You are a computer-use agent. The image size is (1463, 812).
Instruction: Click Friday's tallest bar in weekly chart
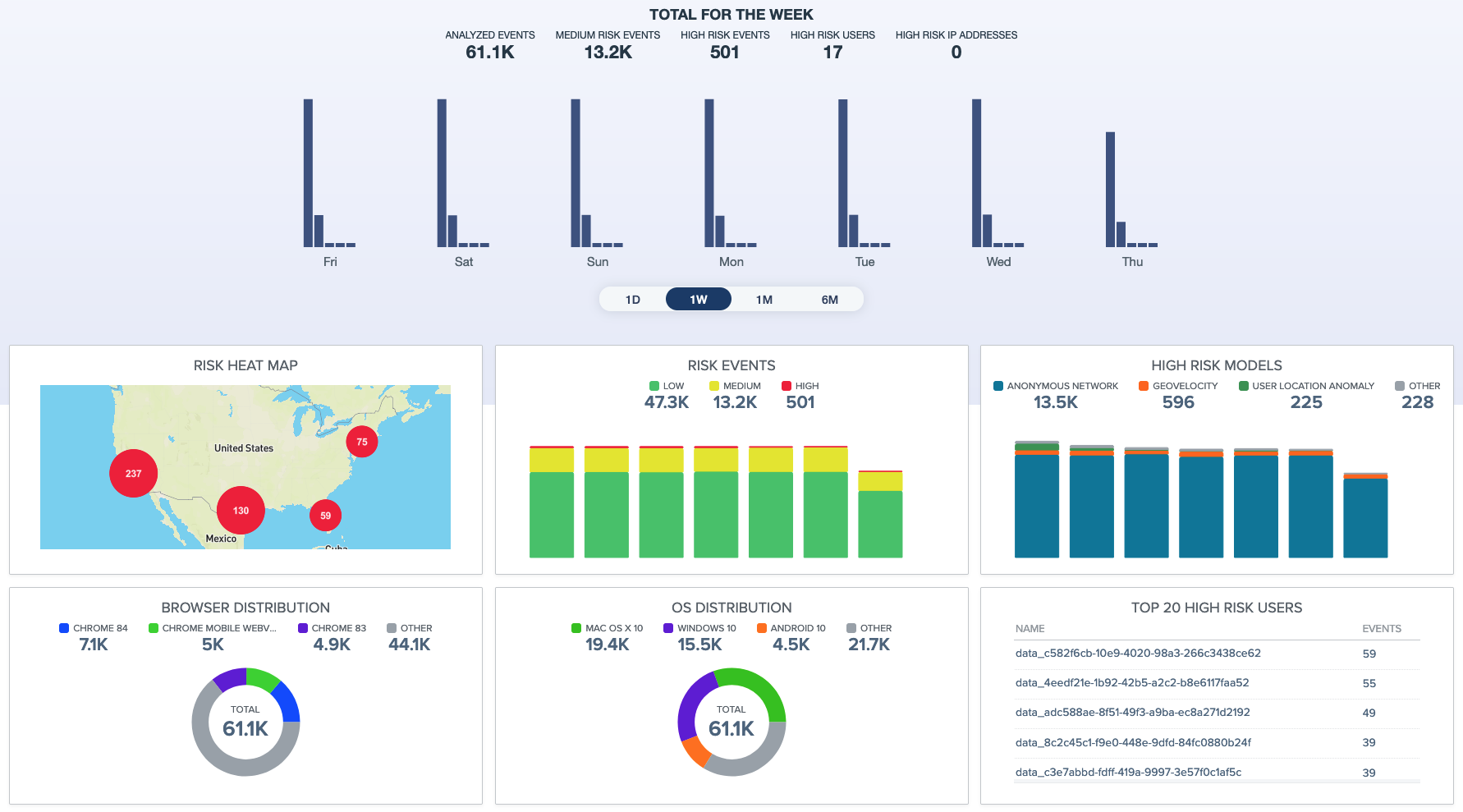[308, 173]
